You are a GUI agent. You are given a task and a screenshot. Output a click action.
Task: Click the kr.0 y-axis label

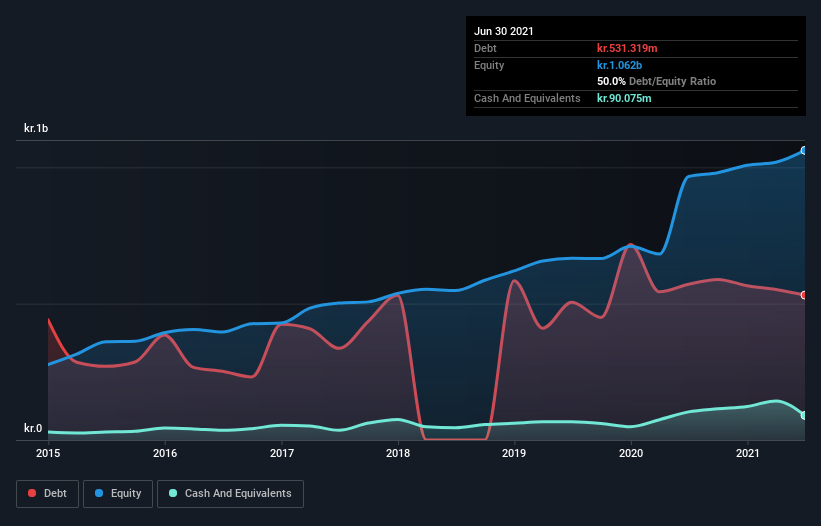pos(33,428)
